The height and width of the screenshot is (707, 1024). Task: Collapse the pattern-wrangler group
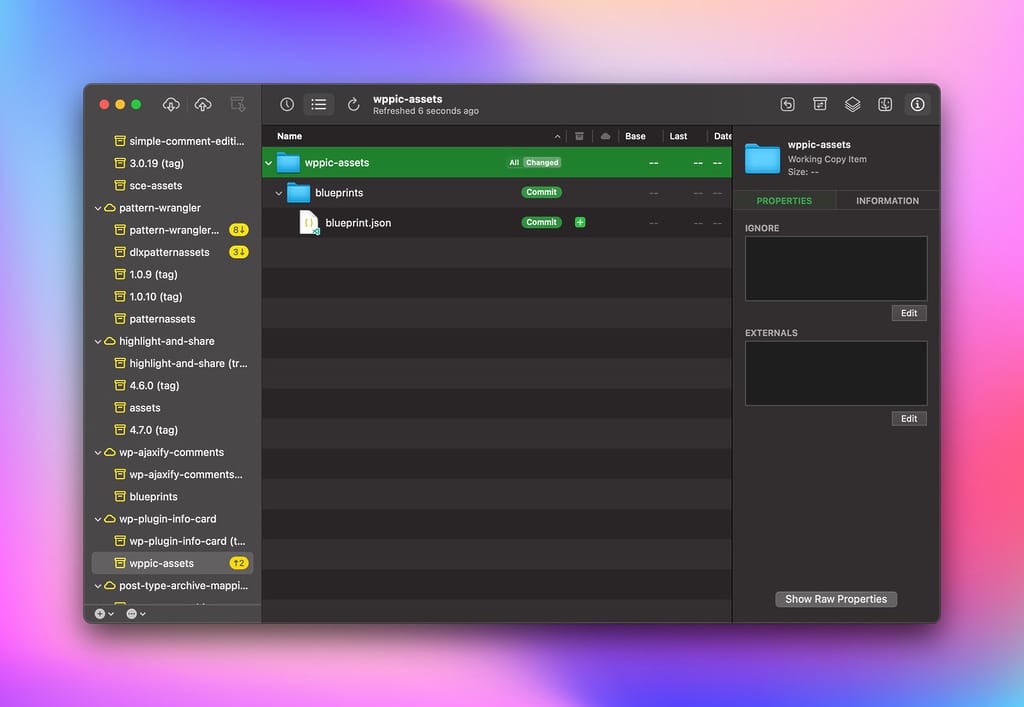[x=98, y=208]
